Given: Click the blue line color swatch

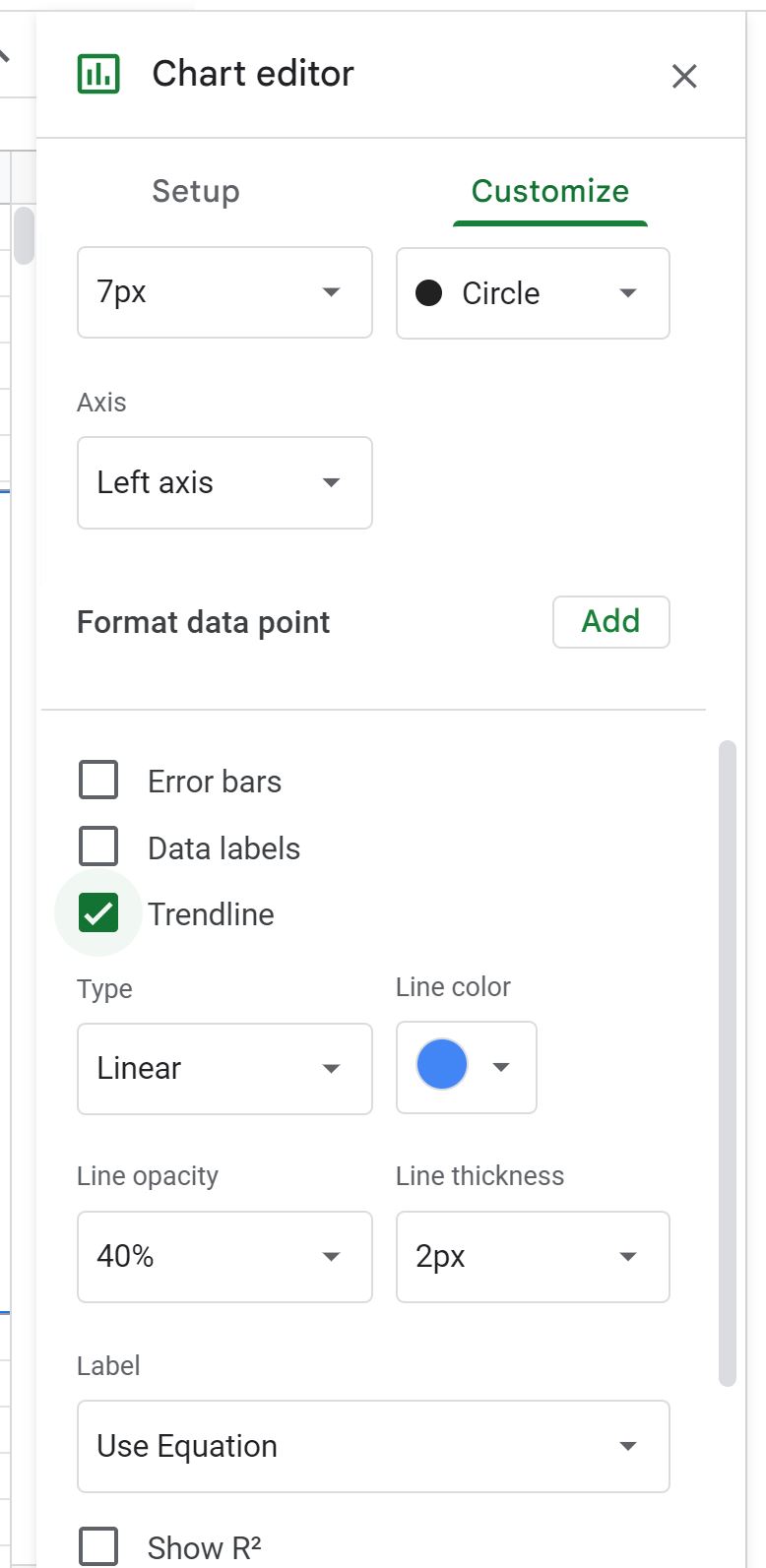Looking at the screenshot, I should [442, 1065].
